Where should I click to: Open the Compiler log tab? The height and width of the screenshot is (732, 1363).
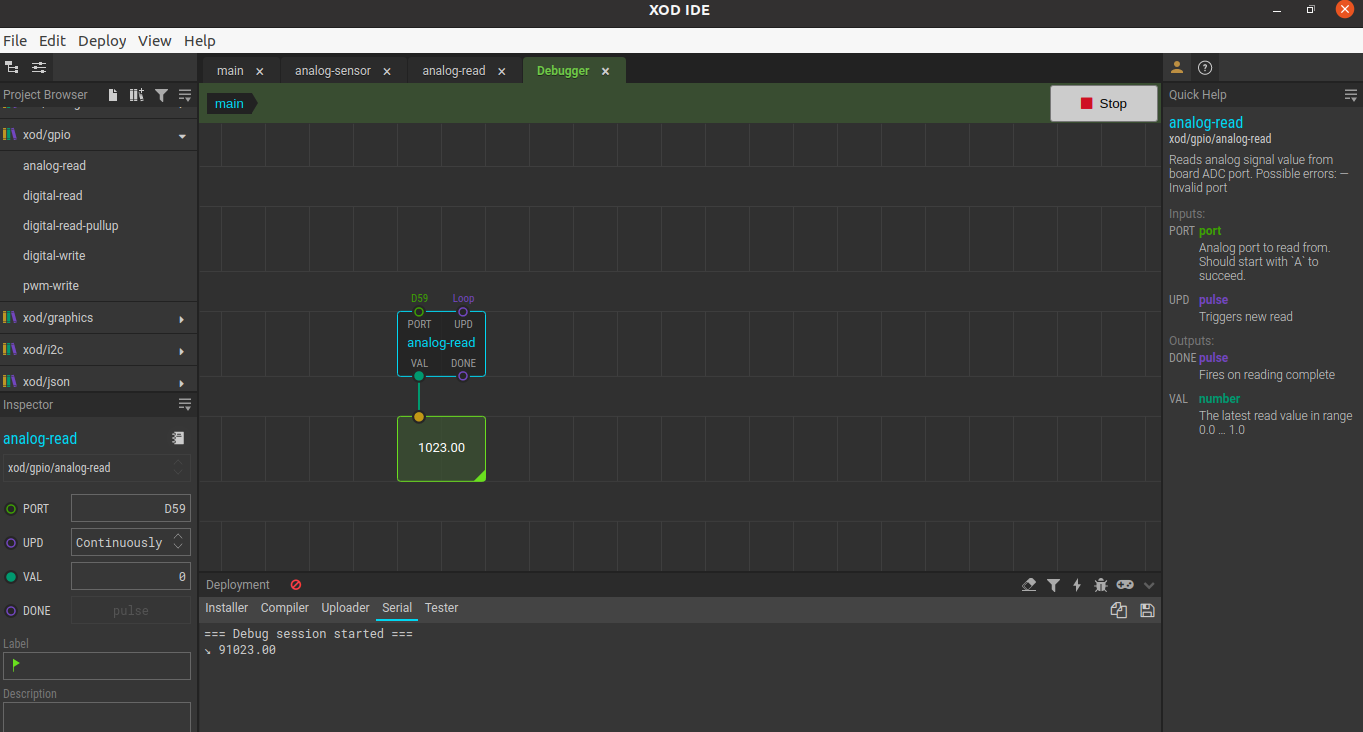(285, 608)
